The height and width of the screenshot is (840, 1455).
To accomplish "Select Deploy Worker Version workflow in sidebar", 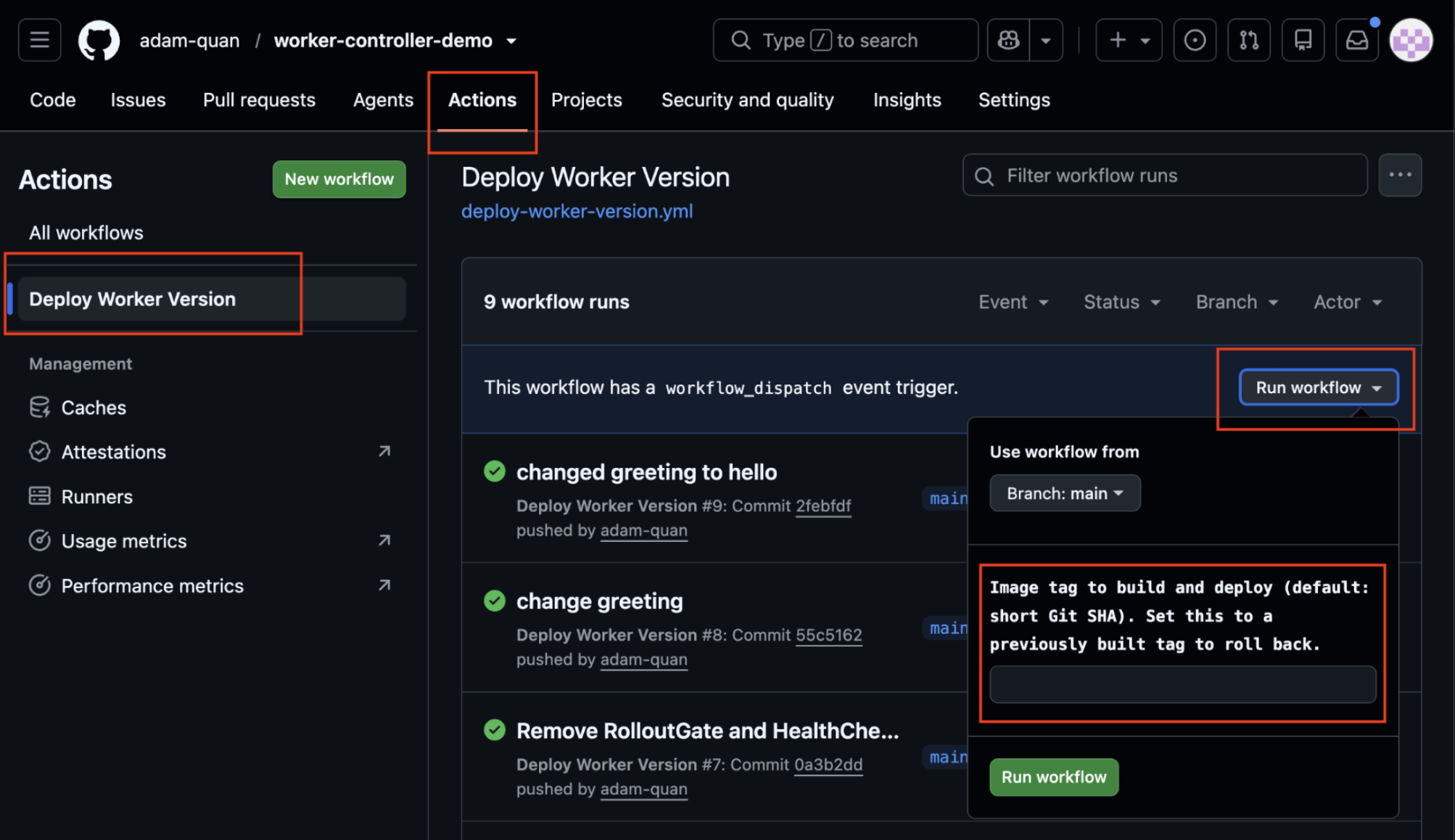I will click(x=212, y=299).
